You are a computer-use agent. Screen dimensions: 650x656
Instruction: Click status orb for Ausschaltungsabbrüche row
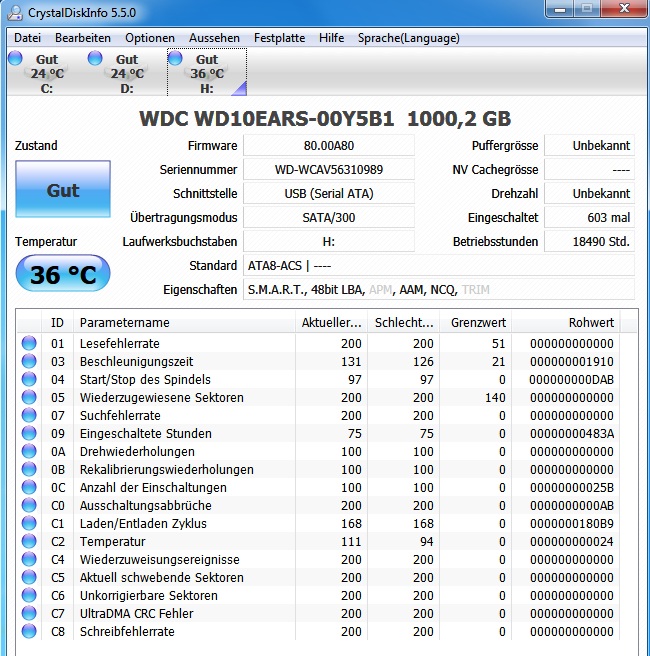point(29,505)
